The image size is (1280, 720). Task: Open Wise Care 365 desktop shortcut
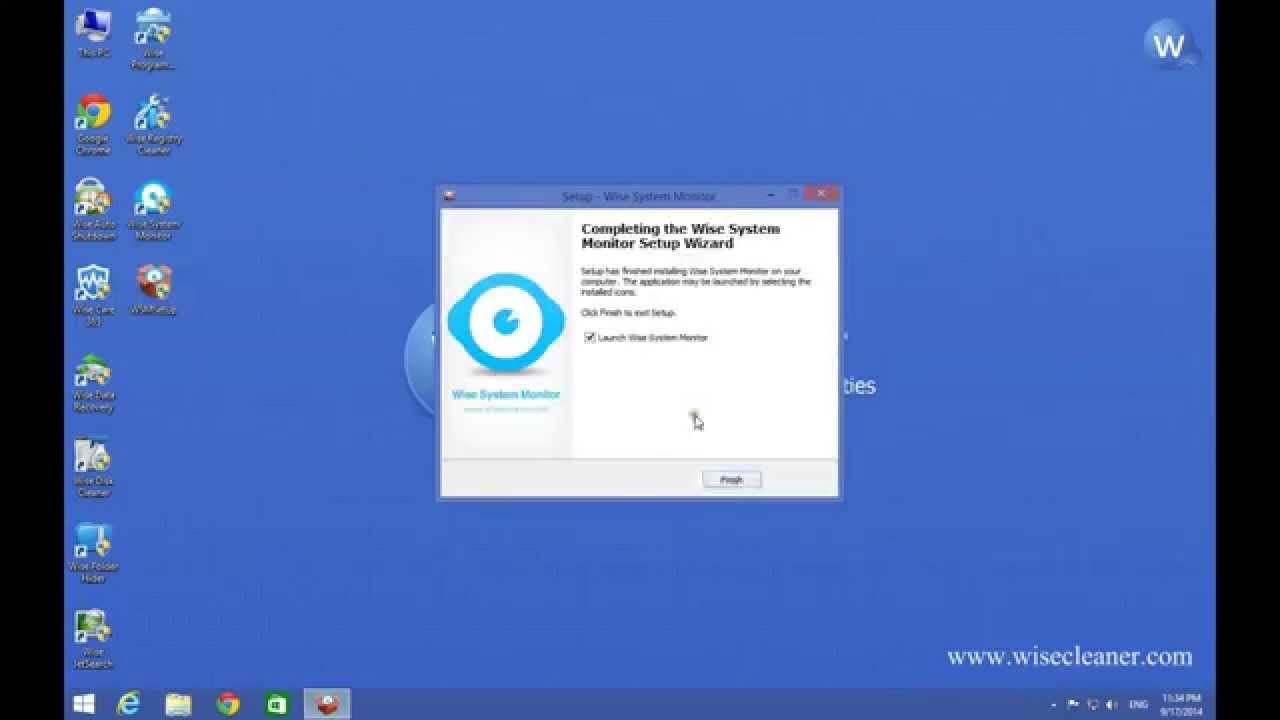93,295
